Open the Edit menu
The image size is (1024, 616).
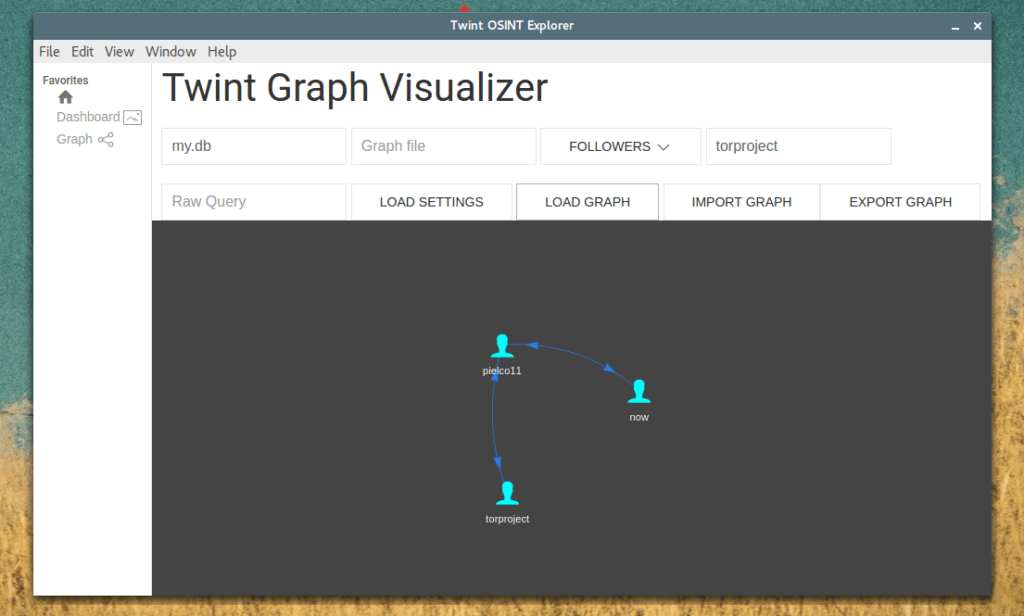pyautogui.click(x=82, y=52)
